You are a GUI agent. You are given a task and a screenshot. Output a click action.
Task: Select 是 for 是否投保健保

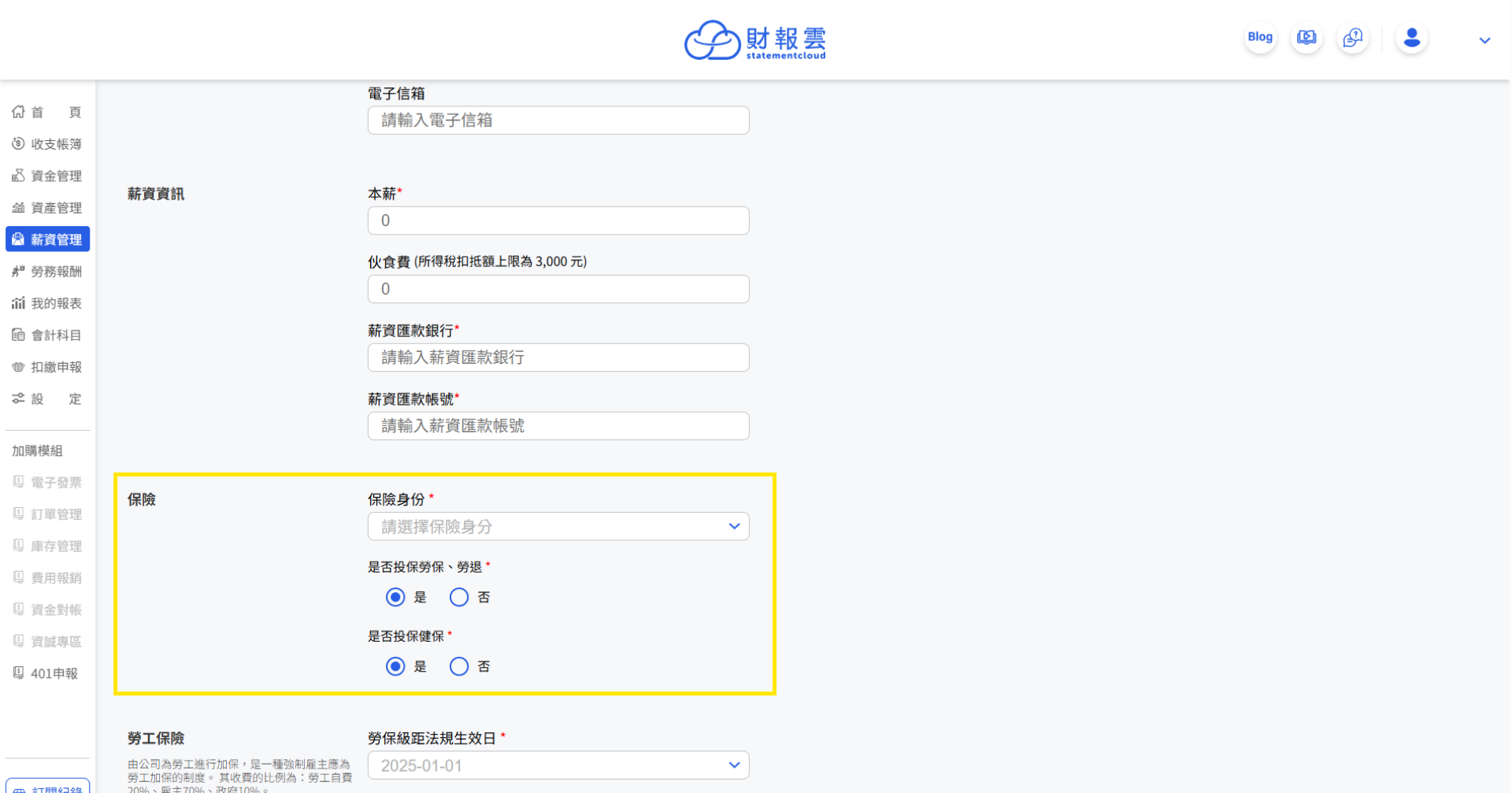(x=395, y=667)
